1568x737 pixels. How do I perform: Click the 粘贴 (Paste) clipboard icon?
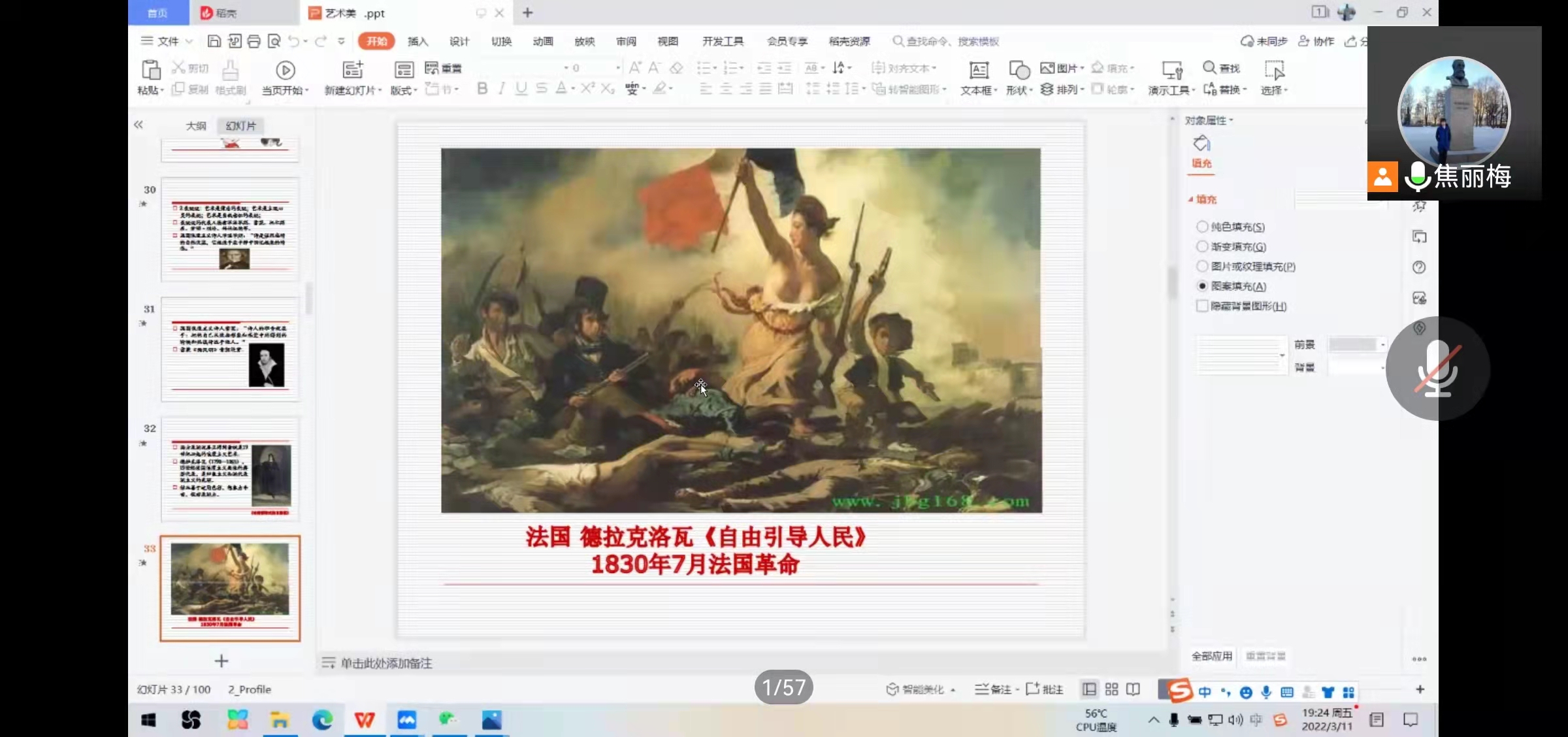[150, 70]
